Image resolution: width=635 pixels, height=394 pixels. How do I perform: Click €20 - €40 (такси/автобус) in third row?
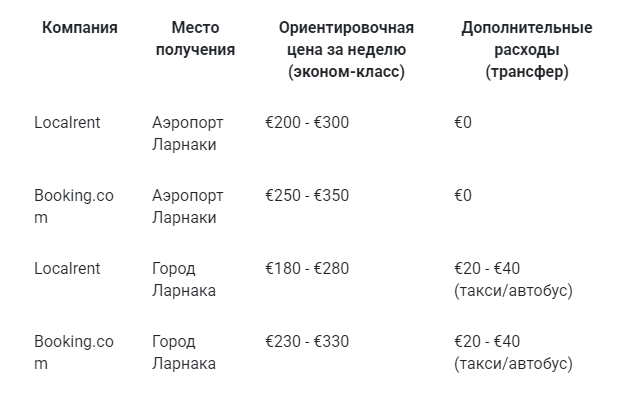[513, 279]
